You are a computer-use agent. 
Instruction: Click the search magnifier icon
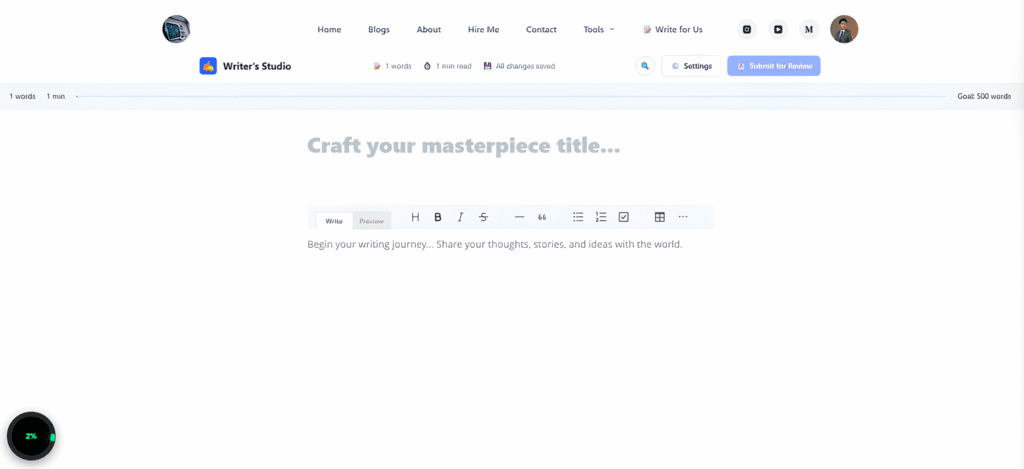645,66
